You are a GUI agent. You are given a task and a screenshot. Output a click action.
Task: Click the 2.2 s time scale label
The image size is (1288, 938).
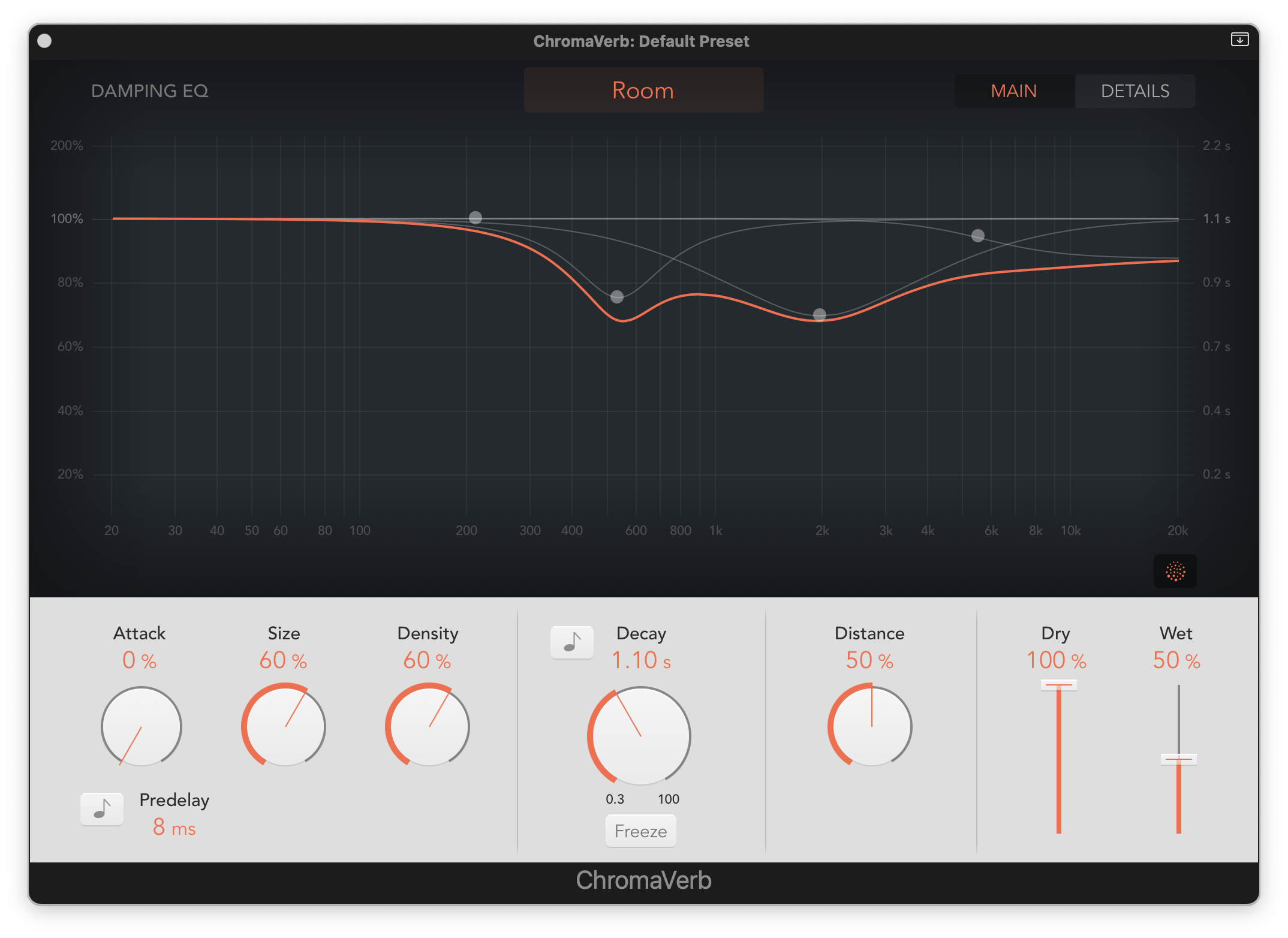pos(1217,146)
